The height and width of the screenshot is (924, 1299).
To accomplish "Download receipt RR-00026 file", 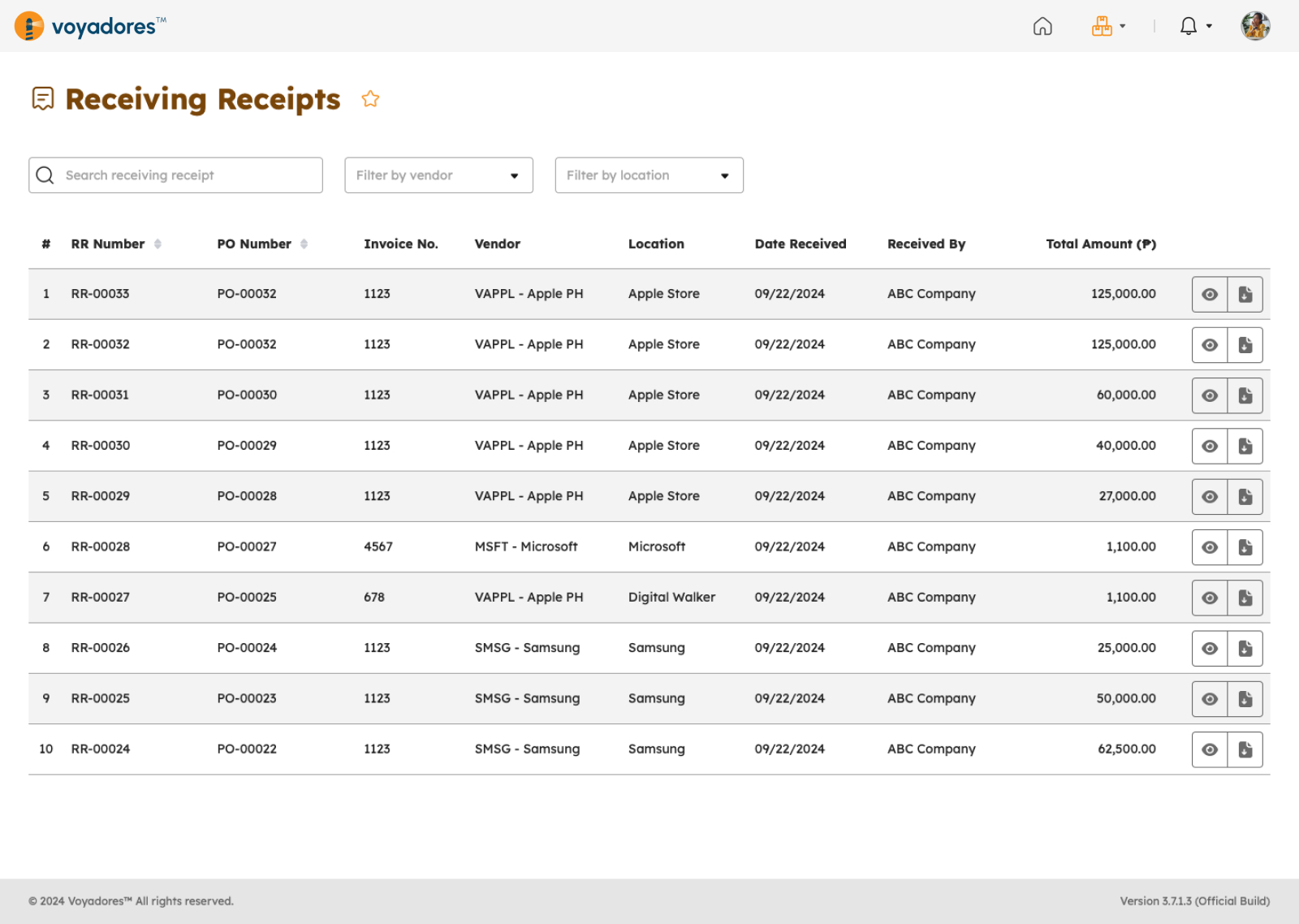I will (1245, 648).
